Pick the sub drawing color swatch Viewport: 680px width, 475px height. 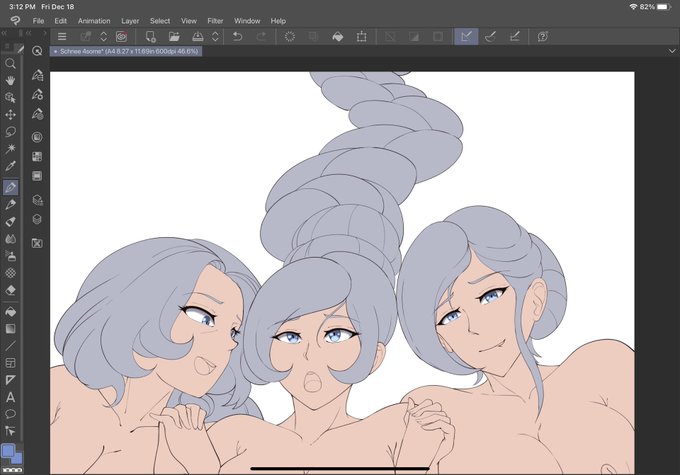[18, 459]
